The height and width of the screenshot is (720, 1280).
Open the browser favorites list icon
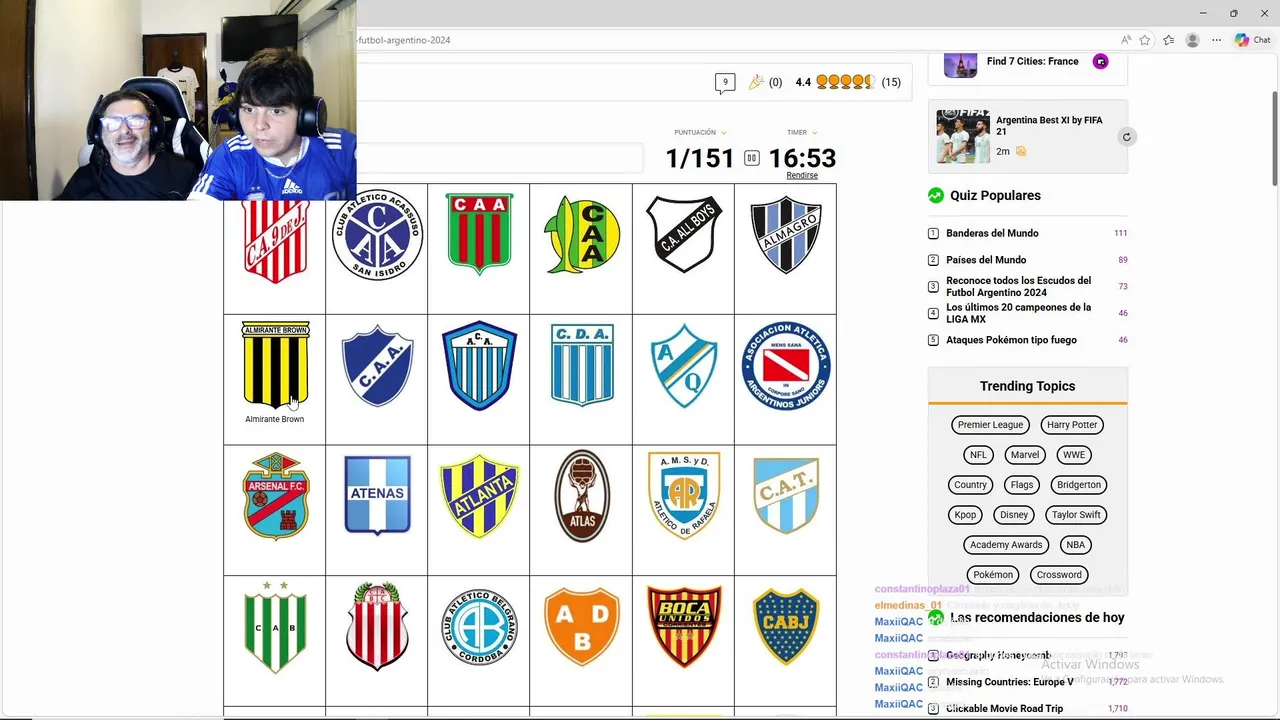tap(1168, 40)
